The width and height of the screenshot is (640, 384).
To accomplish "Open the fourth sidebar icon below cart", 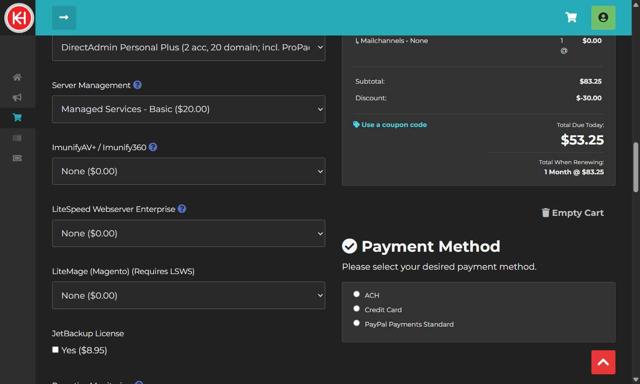I will [17, 138].
